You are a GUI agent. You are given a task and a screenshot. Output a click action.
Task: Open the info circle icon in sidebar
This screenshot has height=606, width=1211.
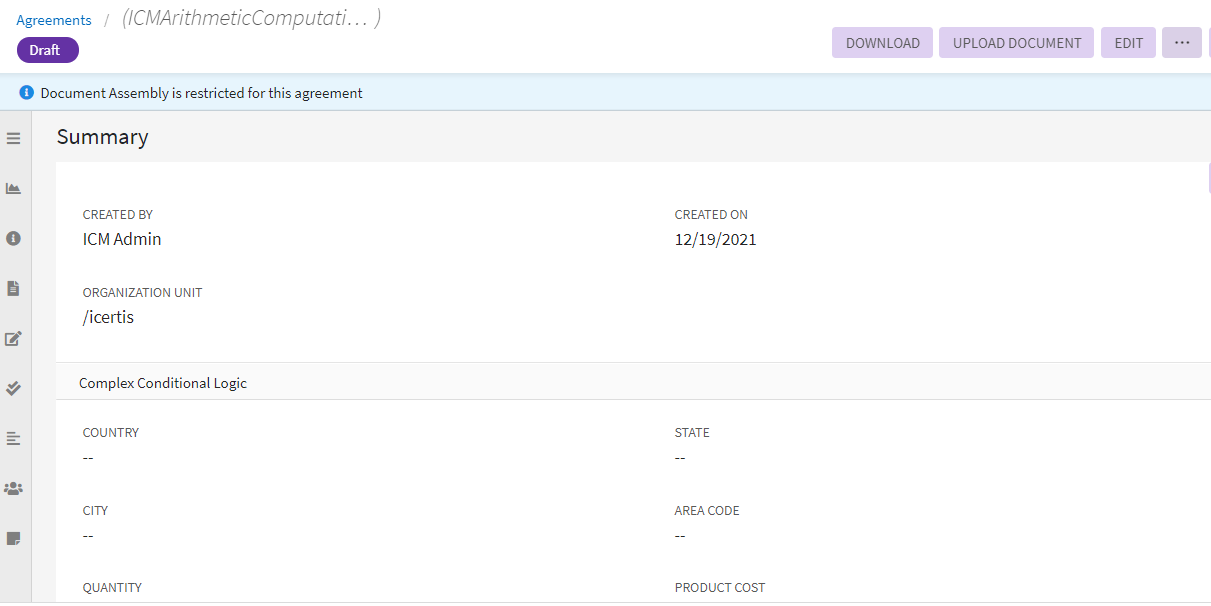(14, 239)
